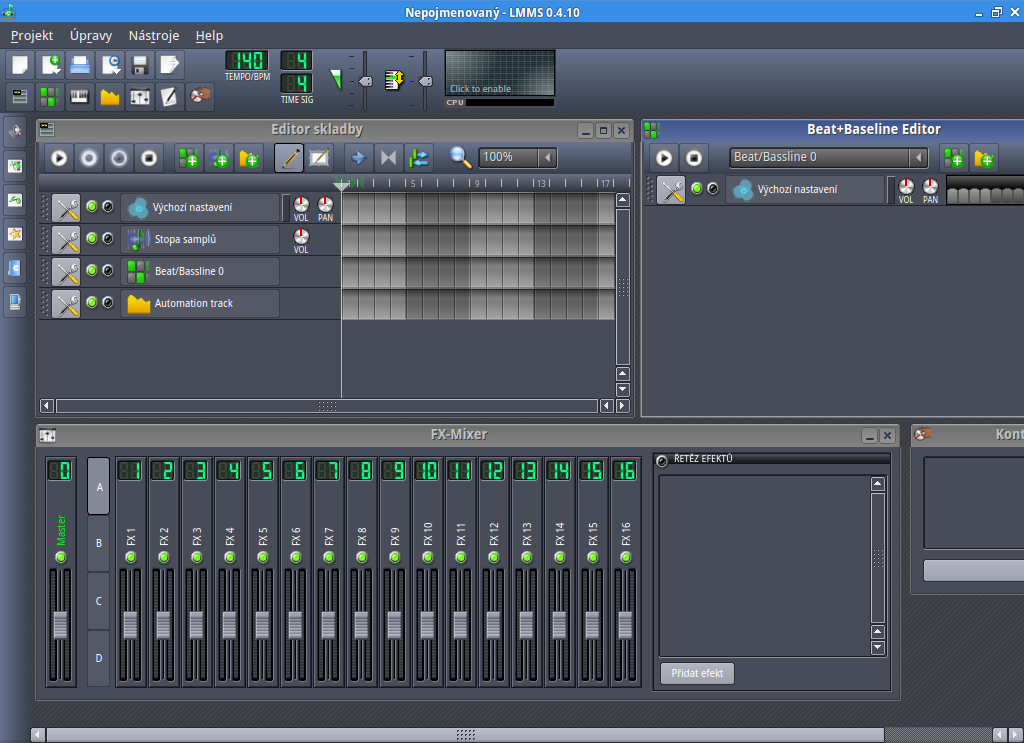This screenshot has height=743, width=1024.
Task: Enable the Řetěz efektů effects chain LED
Action: [x=662, y=460]
